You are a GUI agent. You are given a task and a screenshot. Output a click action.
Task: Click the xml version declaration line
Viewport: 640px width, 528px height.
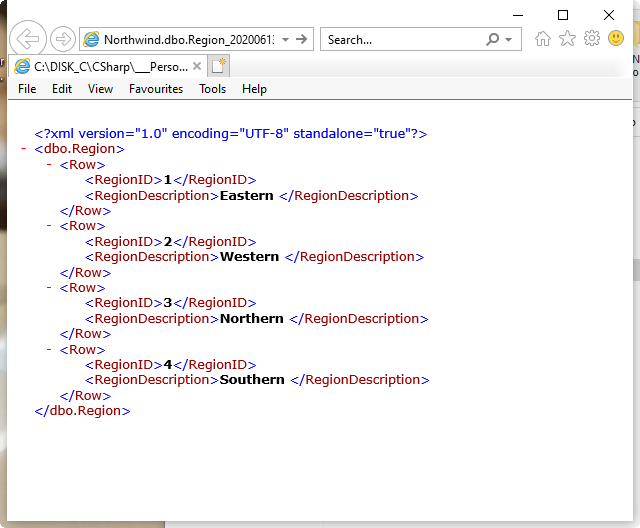(231, 133)
